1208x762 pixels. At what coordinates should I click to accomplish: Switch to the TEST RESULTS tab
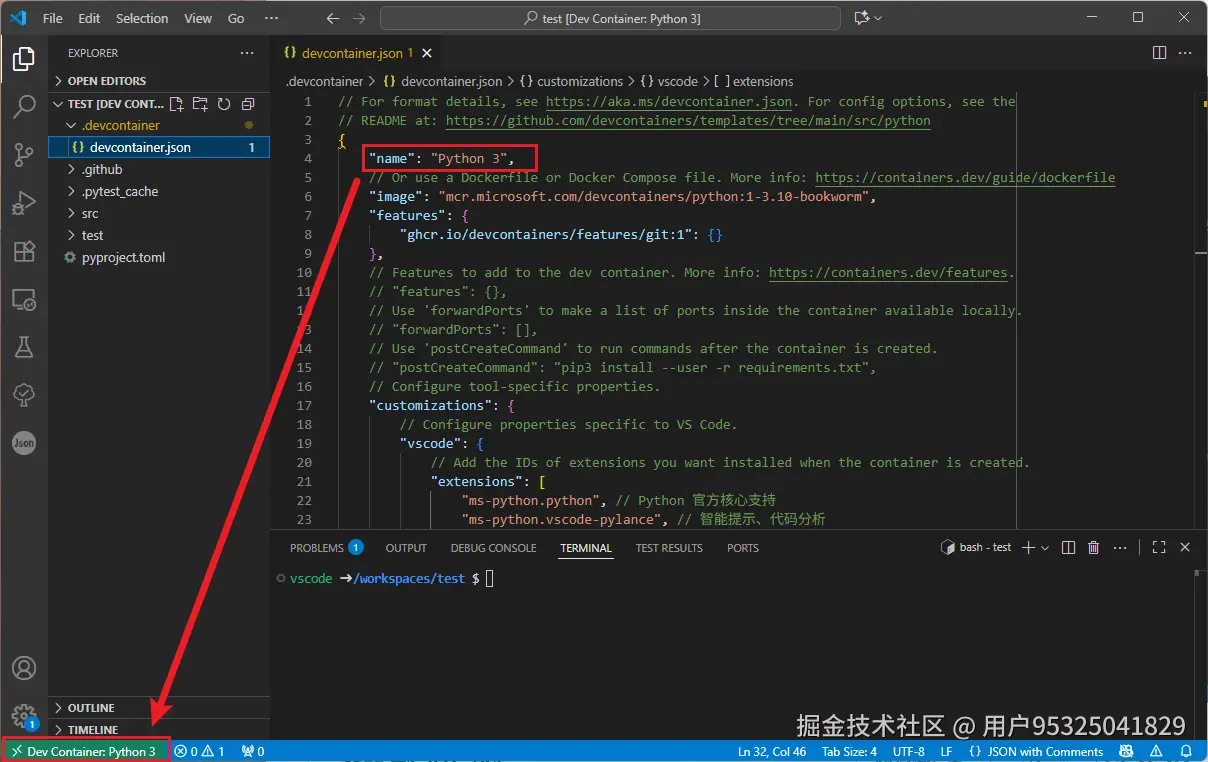tap(669, 548)
